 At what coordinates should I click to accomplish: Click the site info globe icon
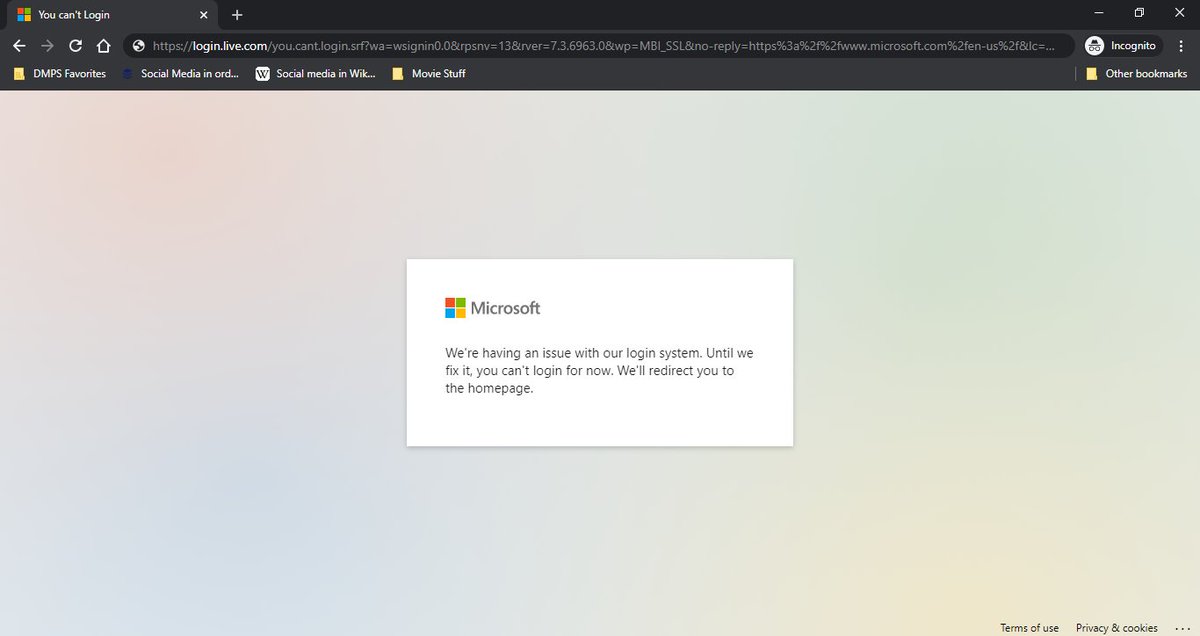pyautogui.click(x=138, y=46)
